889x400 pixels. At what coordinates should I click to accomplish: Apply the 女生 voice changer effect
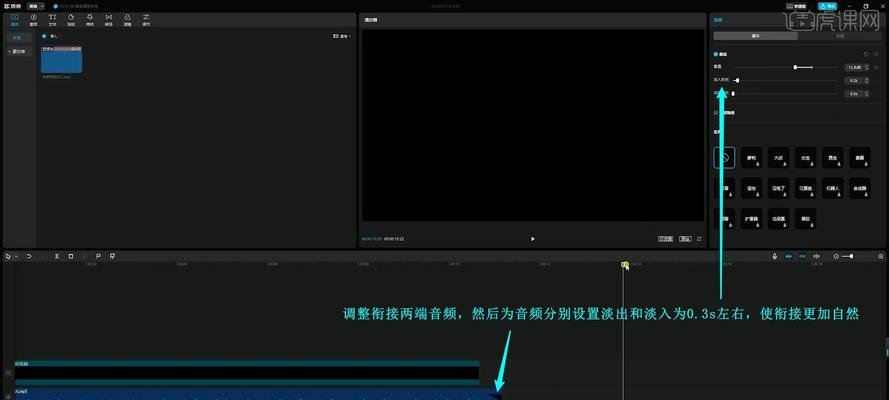point(806,158)
